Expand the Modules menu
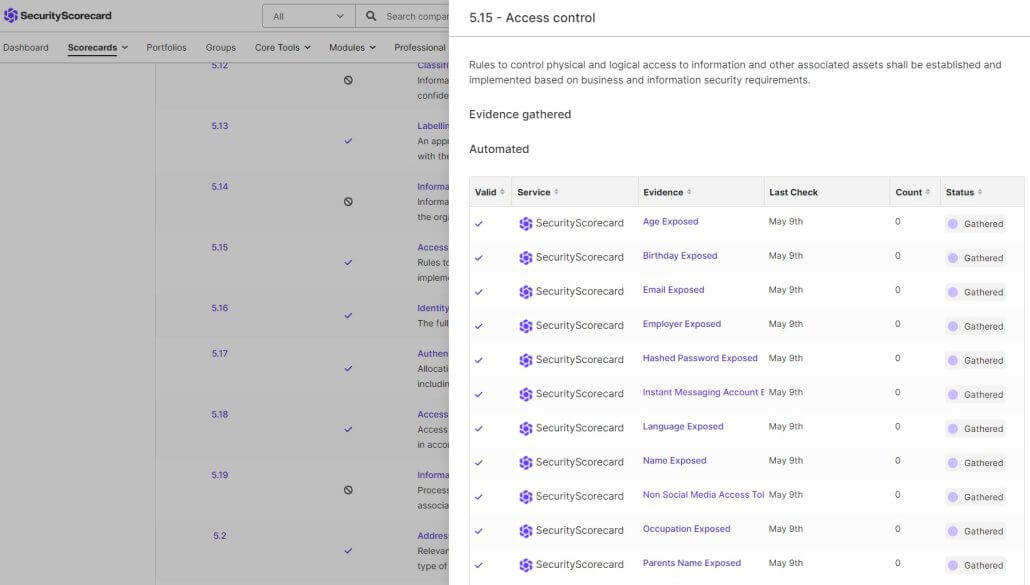Image resolution: width=1030 pixels, height=585 pixels. tap(352, 47)
